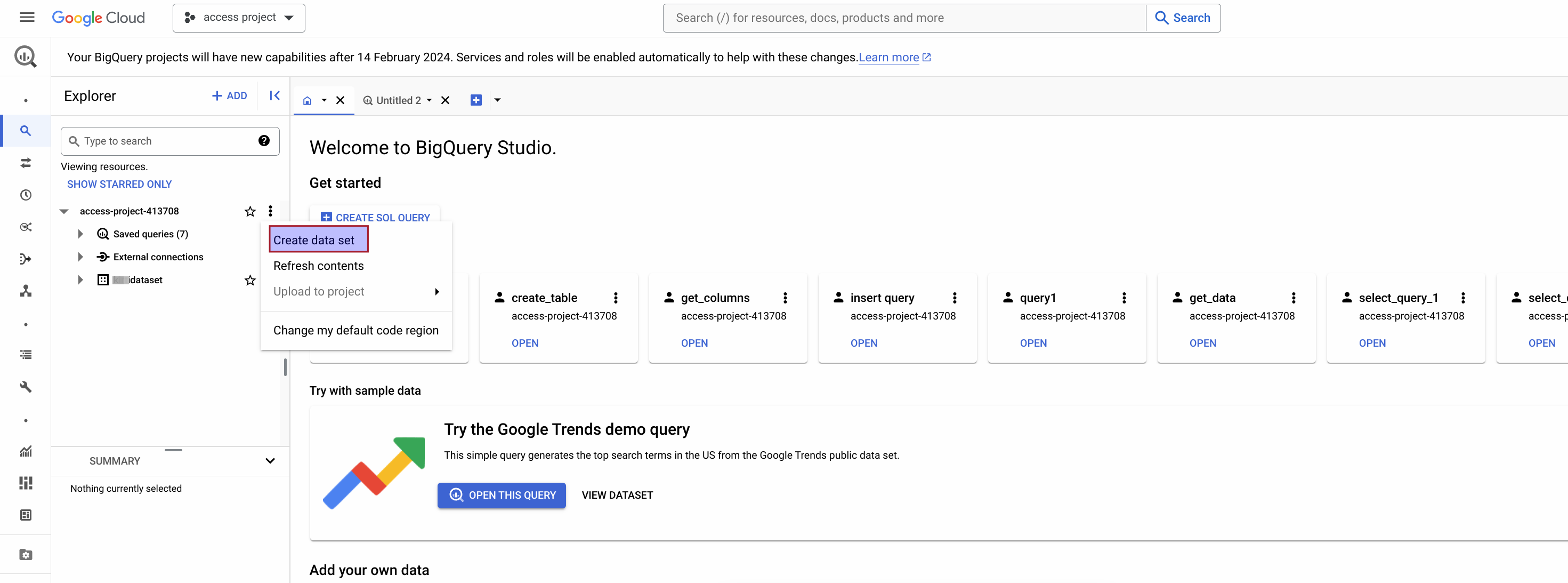
Task: Click the Untitled 2 tab input field
Action: pyautogui.click(x=398, y=99)
